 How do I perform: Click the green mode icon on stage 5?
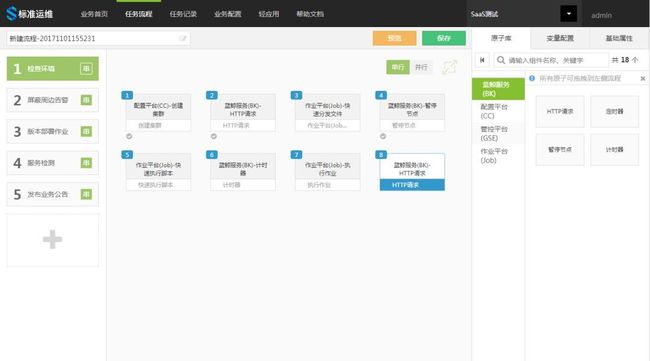86,194
